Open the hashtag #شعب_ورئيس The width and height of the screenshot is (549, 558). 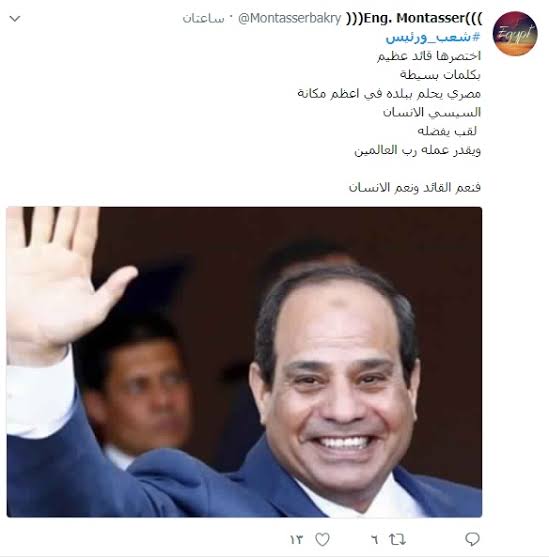click(x=433, y=37)
